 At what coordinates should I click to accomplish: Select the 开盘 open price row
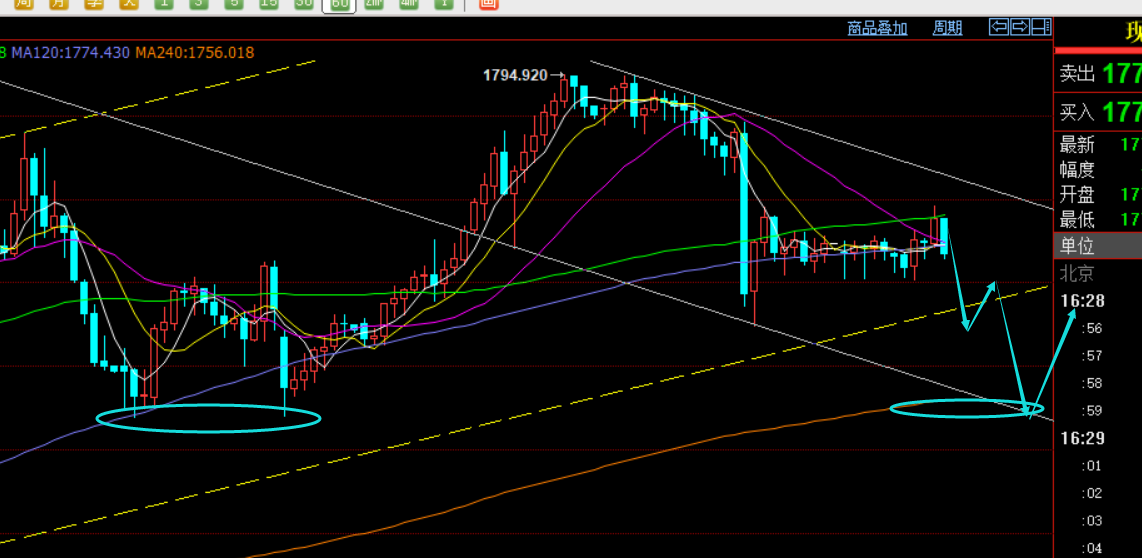coord(1098,194)
